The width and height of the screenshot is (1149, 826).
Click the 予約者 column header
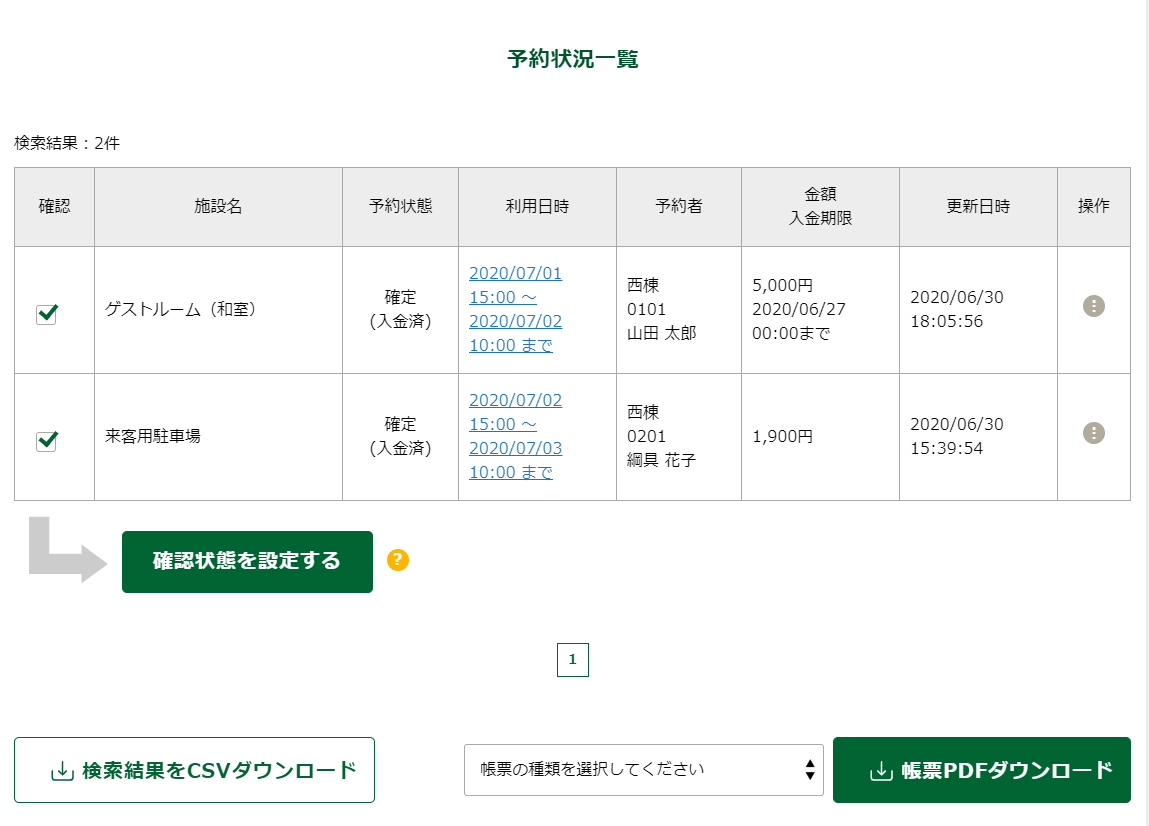(679, 207)
